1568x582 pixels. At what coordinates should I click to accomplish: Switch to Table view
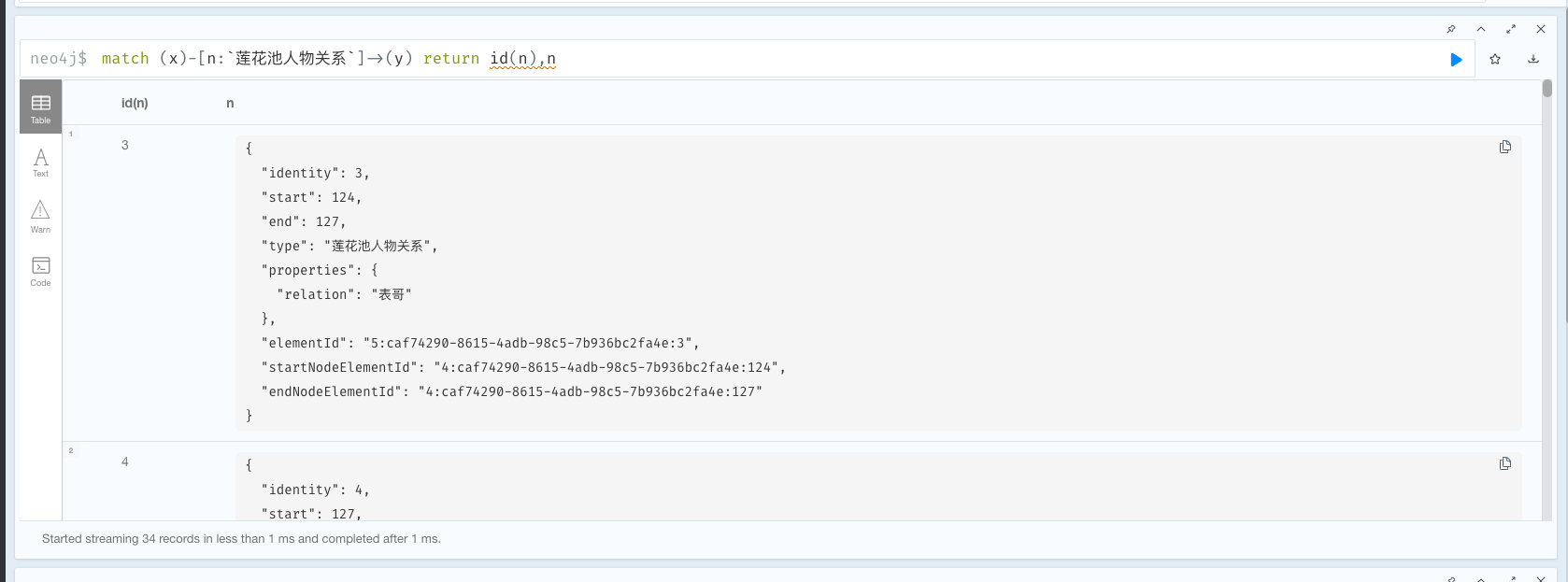pyautogui.click(x=41, y=106)
